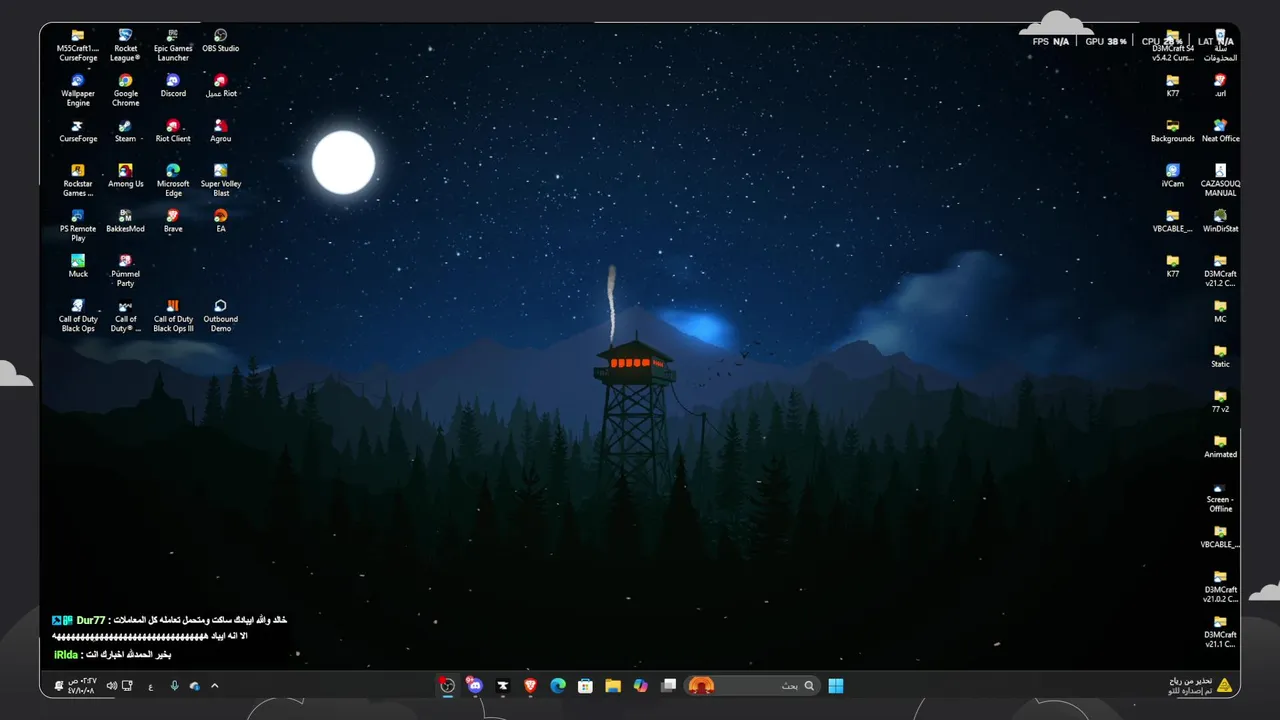Viewport: 1280px width, 720px height.
Task: Open the wind warning weather widget
Action: tap(1201, 686)
